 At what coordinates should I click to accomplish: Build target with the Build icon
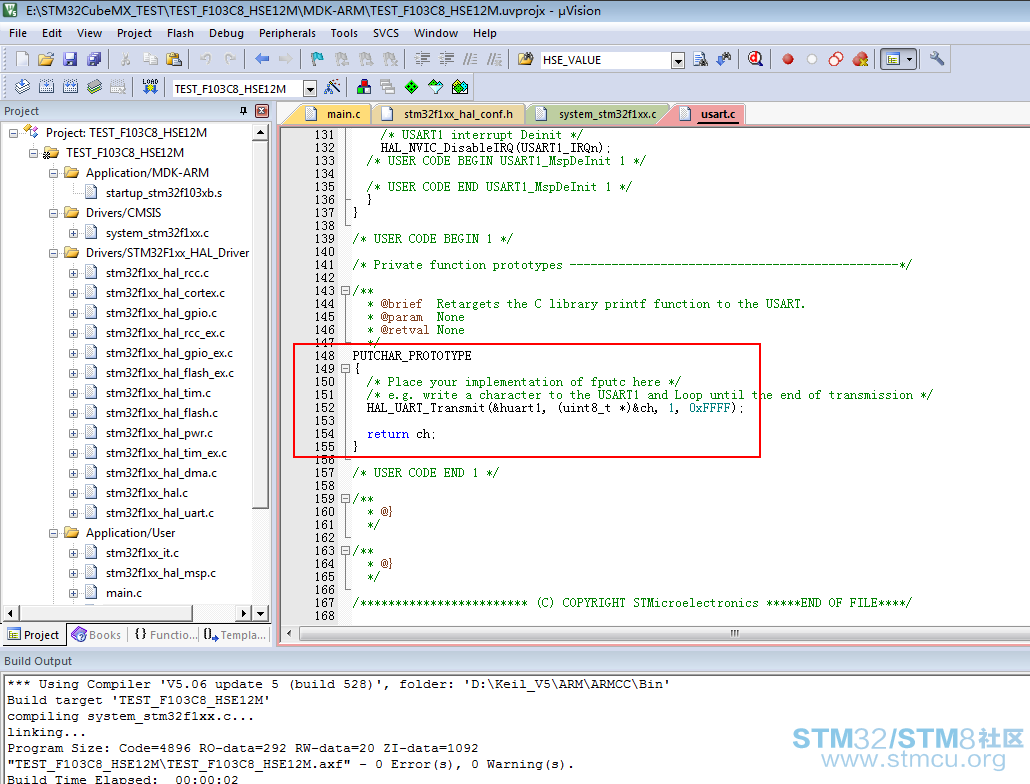[46, 87]
